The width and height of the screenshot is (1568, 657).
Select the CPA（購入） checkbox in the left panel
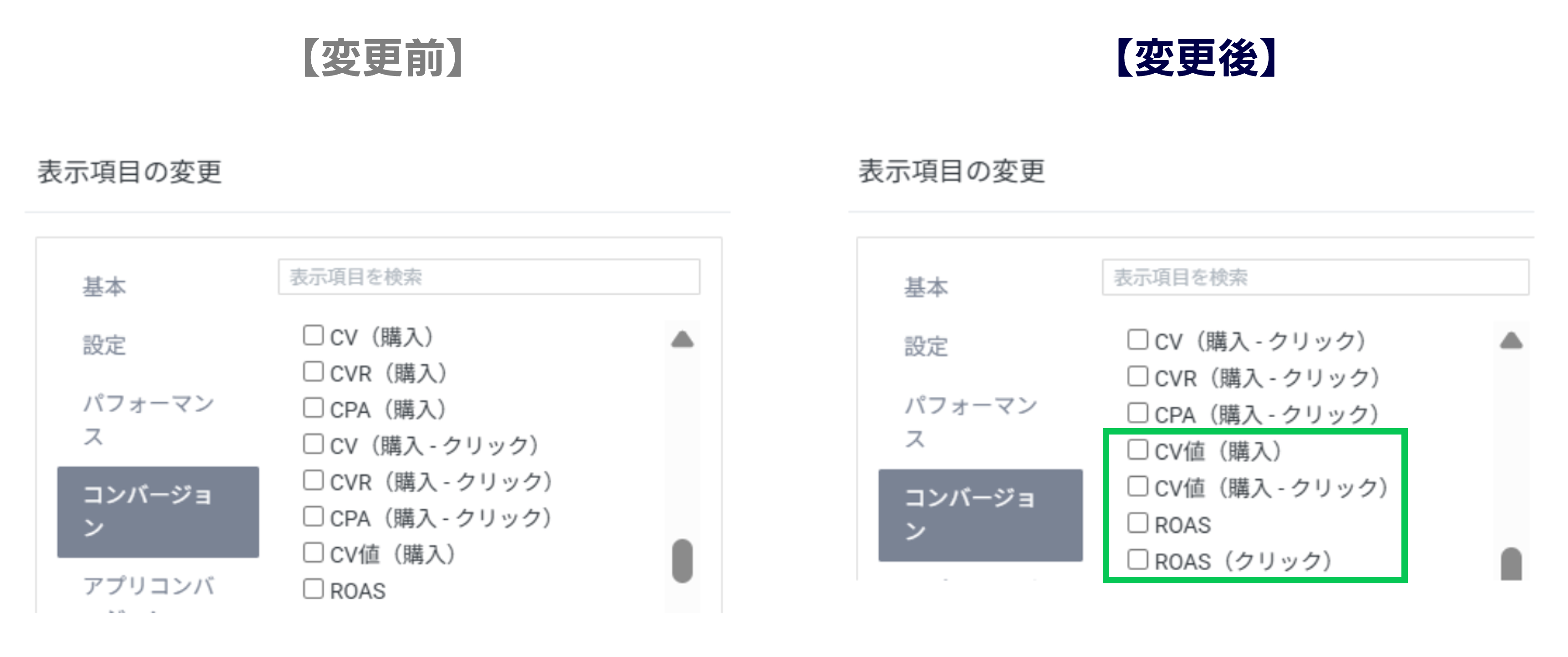point(313,408)
